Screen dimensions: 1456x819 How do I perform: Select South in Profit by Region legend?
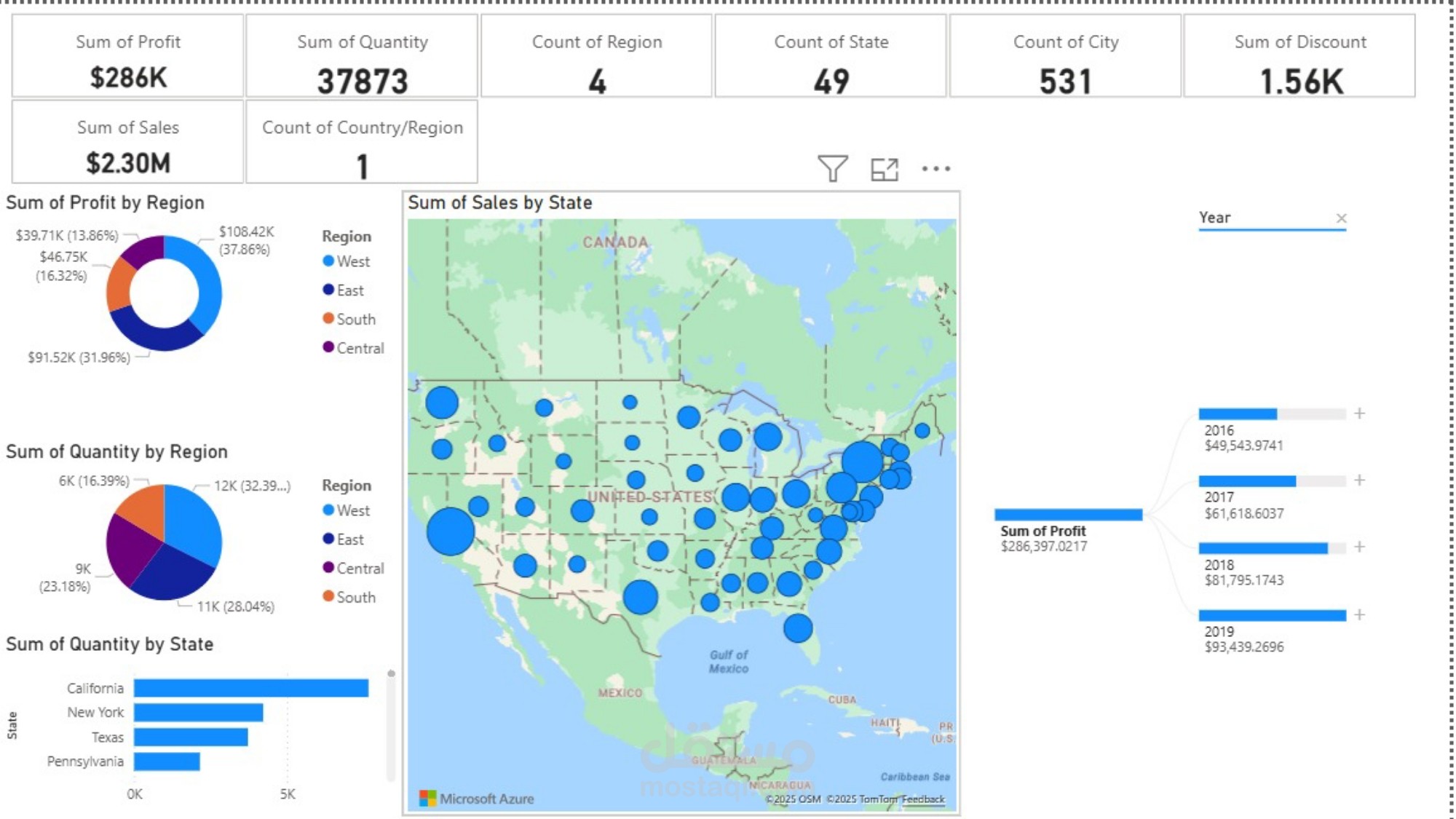pyautogui.click(x=349, y=320)
